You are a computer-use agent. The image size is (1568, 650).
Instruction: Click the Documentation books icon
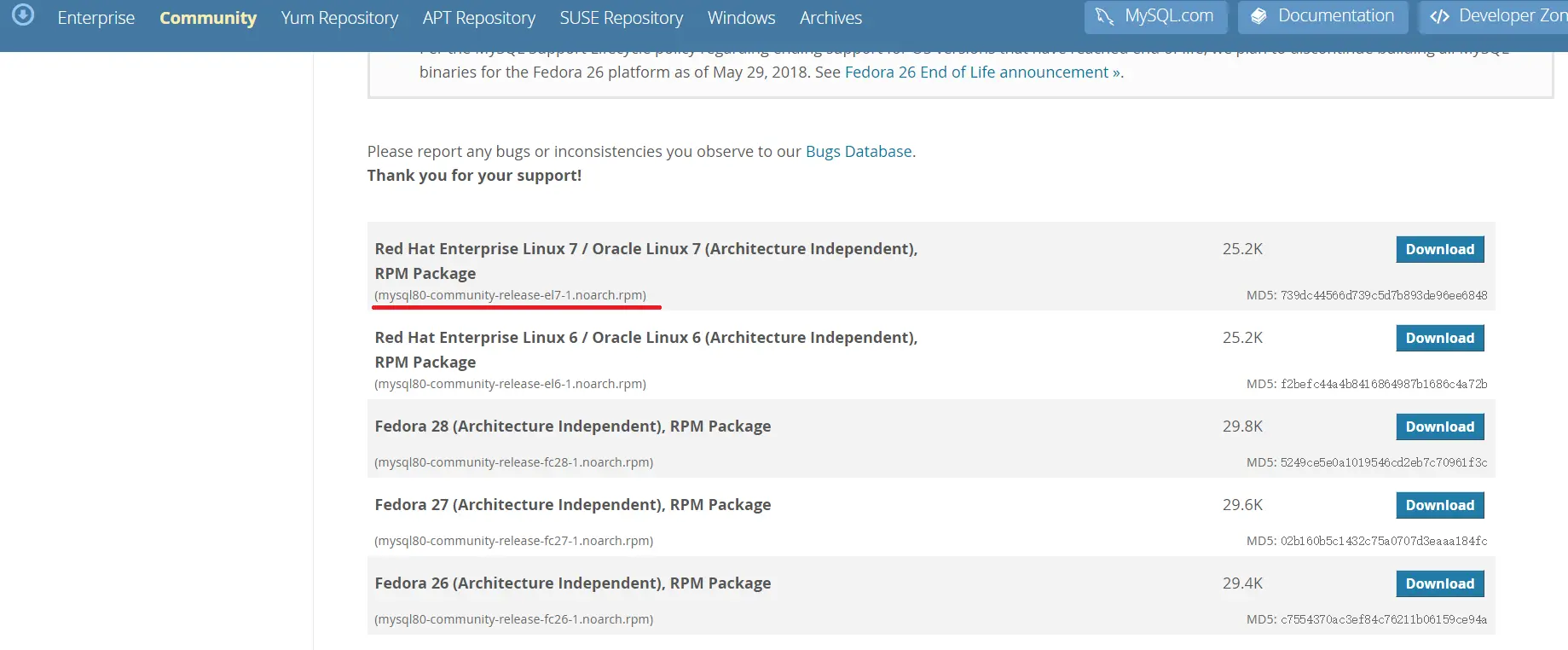(x=1258, y=16)
